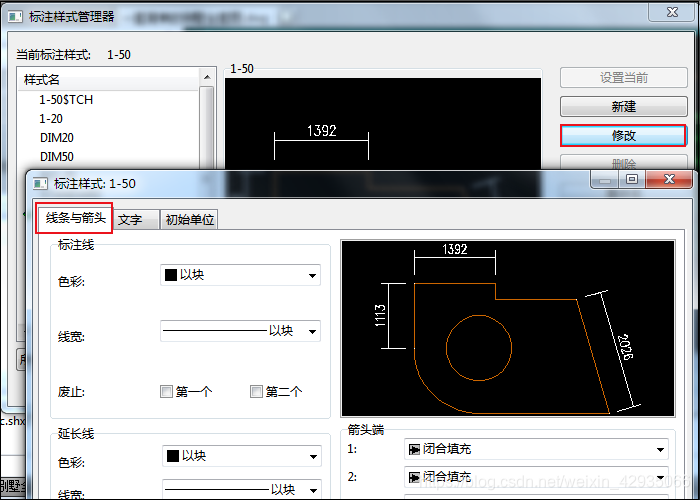Viewport: 700px width, 500px height.
Task: Select style DIM50 in the list
Action: (x=57, y=157)
